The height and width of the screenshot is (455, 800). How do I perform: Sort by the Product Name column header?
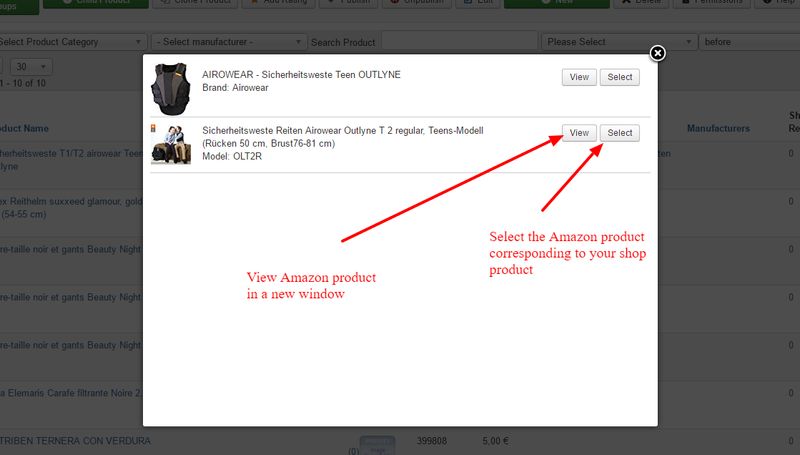tap(24, 129)
